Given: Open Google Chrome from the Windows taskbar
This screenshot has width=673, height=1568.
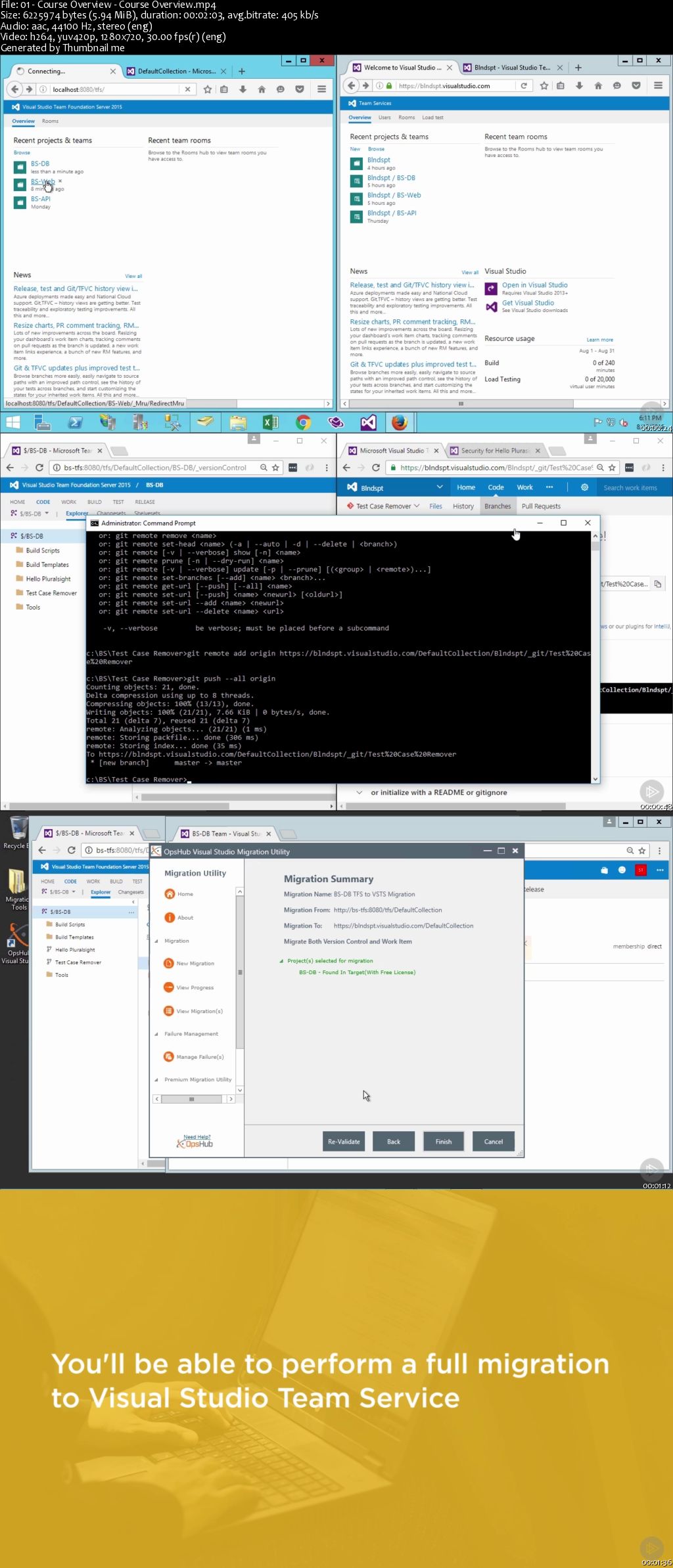Looking at the screenshot, I should tap(303, 422).
